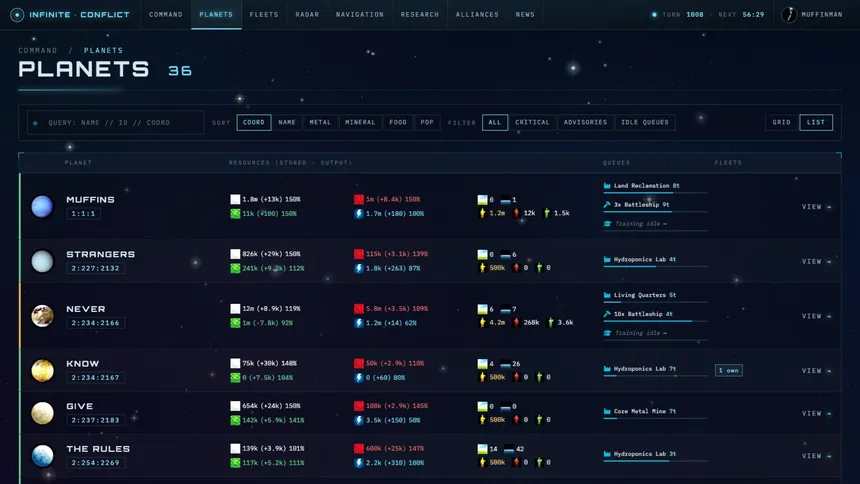Click the green food icon for Muffins

point(235,213)
